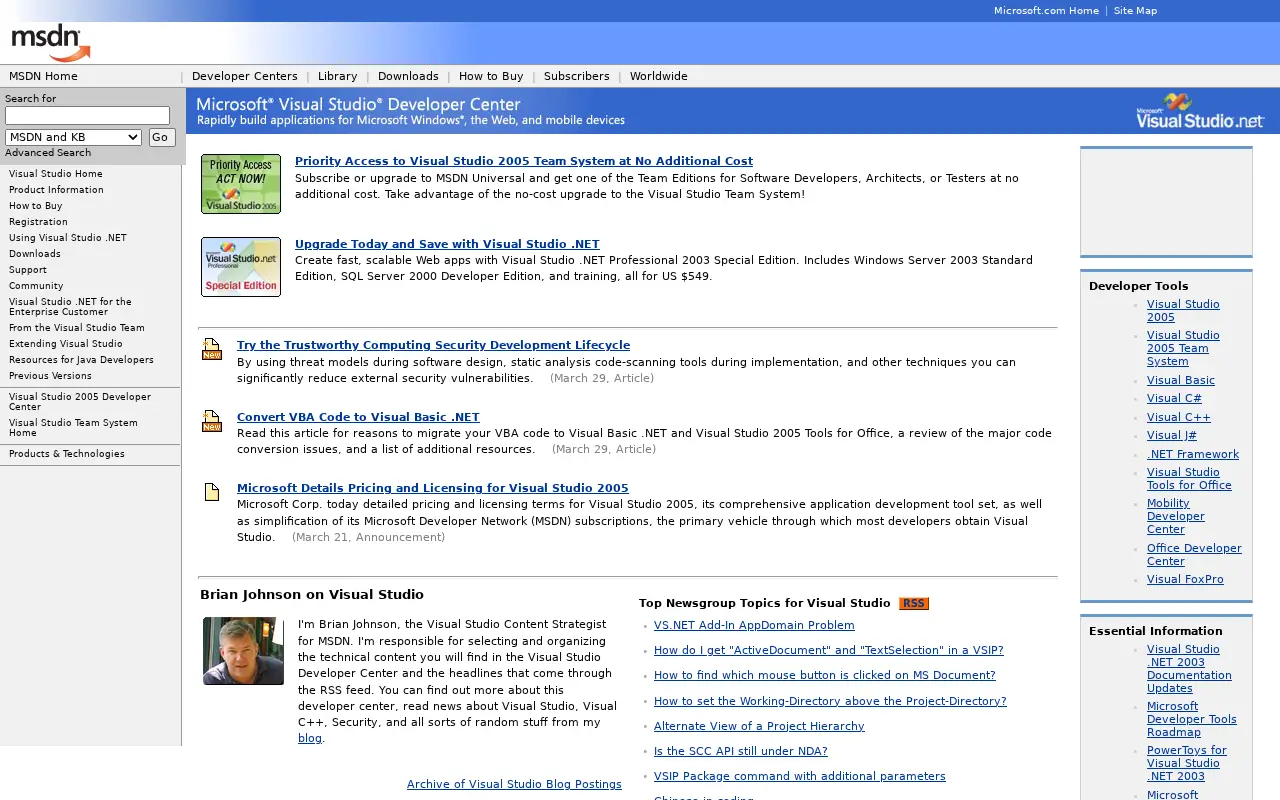Click the MSDN logo

pyautogui.click(x=50, y=43)
